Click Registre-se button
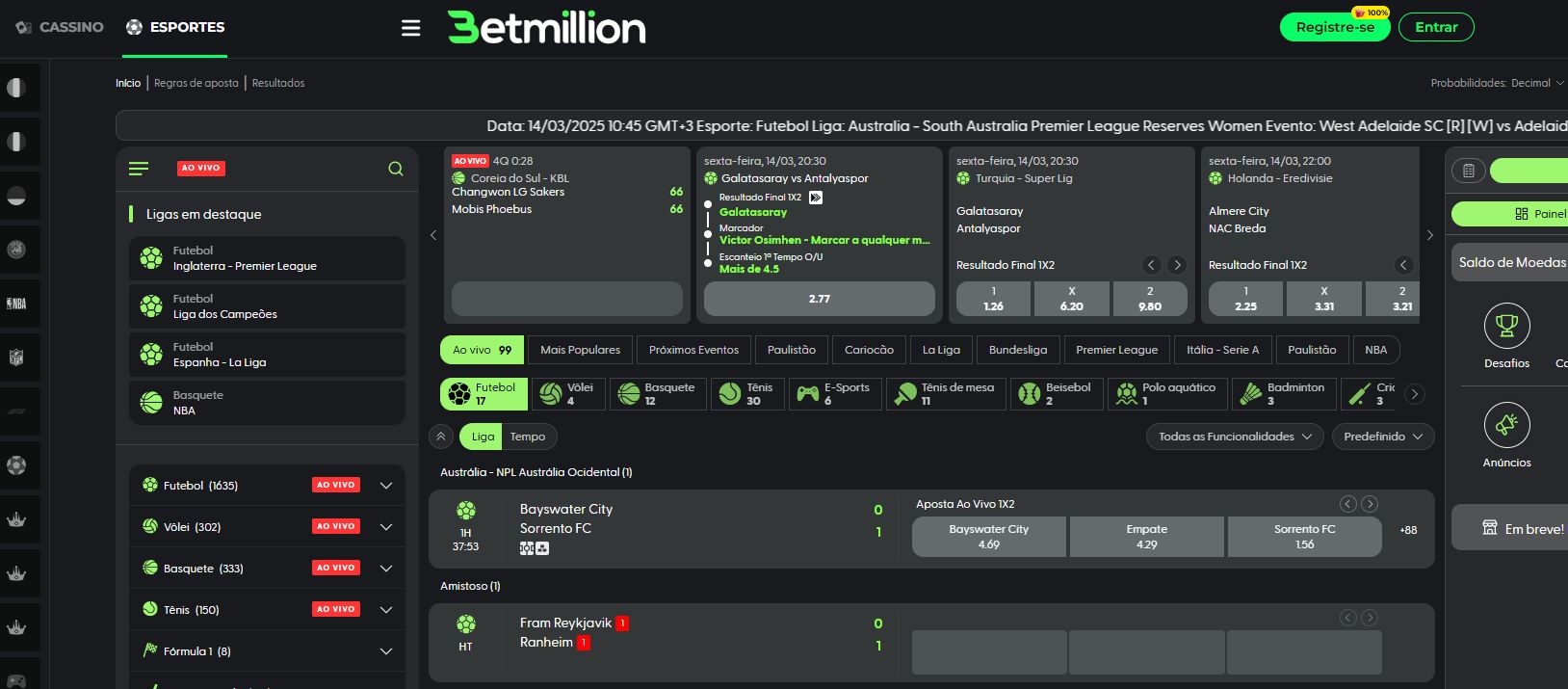 click(x=1335, y=27)
